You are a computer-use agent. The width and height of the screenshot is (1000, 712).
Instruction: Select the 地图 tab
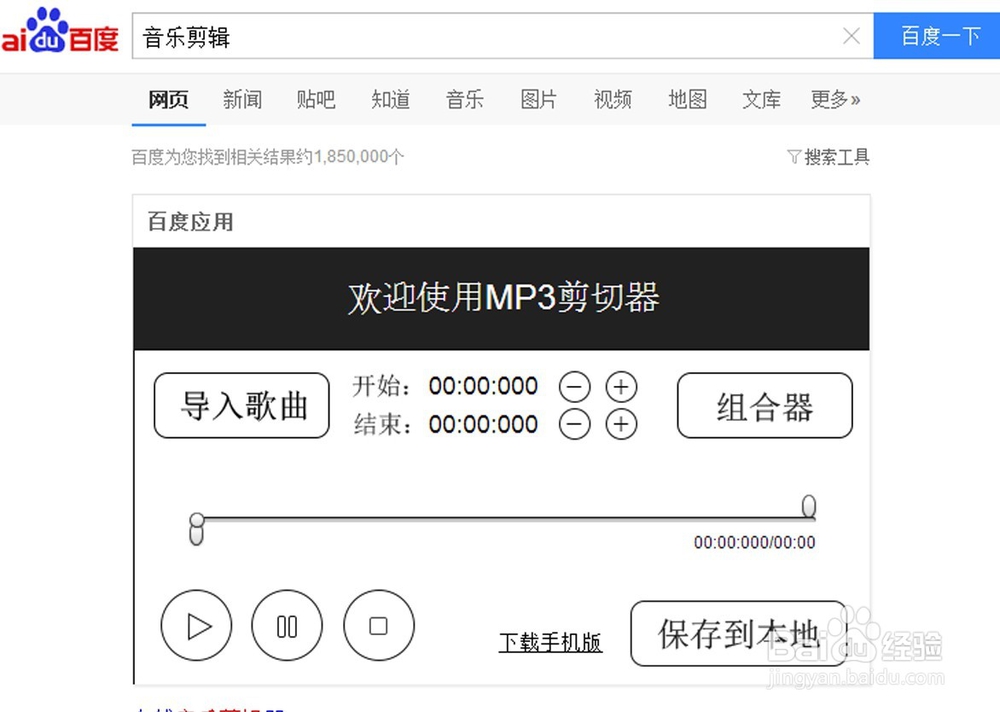(x=688, y=100)
